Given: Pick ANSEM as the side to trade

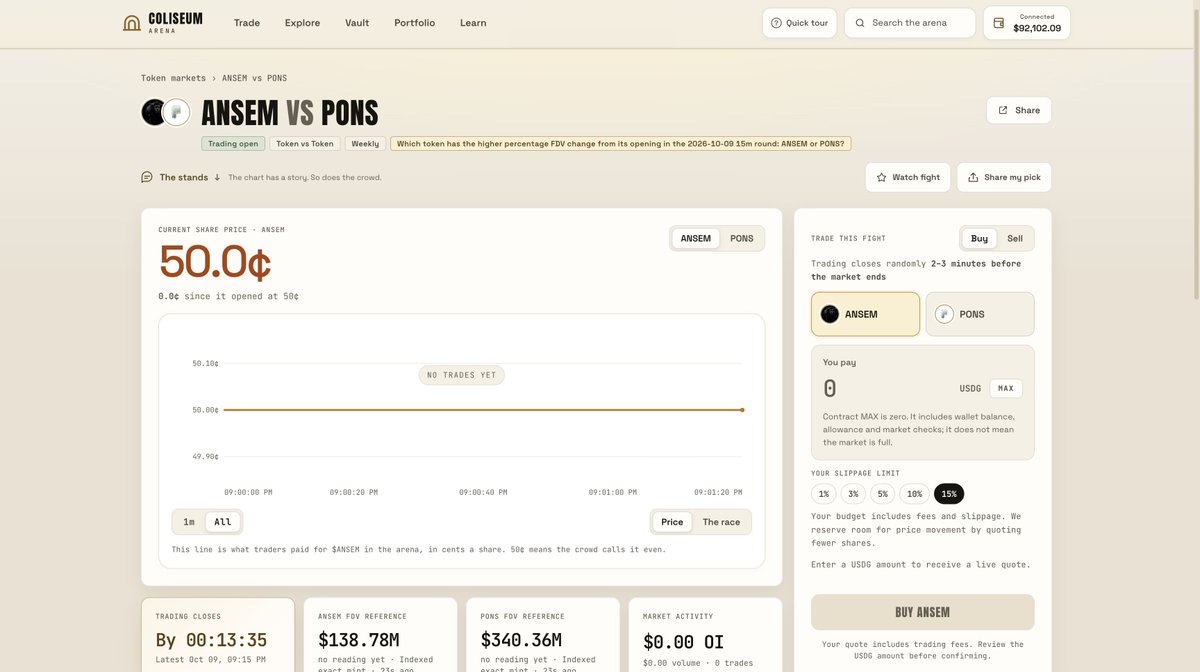Looking at the screenshot, I should [865, 314].
